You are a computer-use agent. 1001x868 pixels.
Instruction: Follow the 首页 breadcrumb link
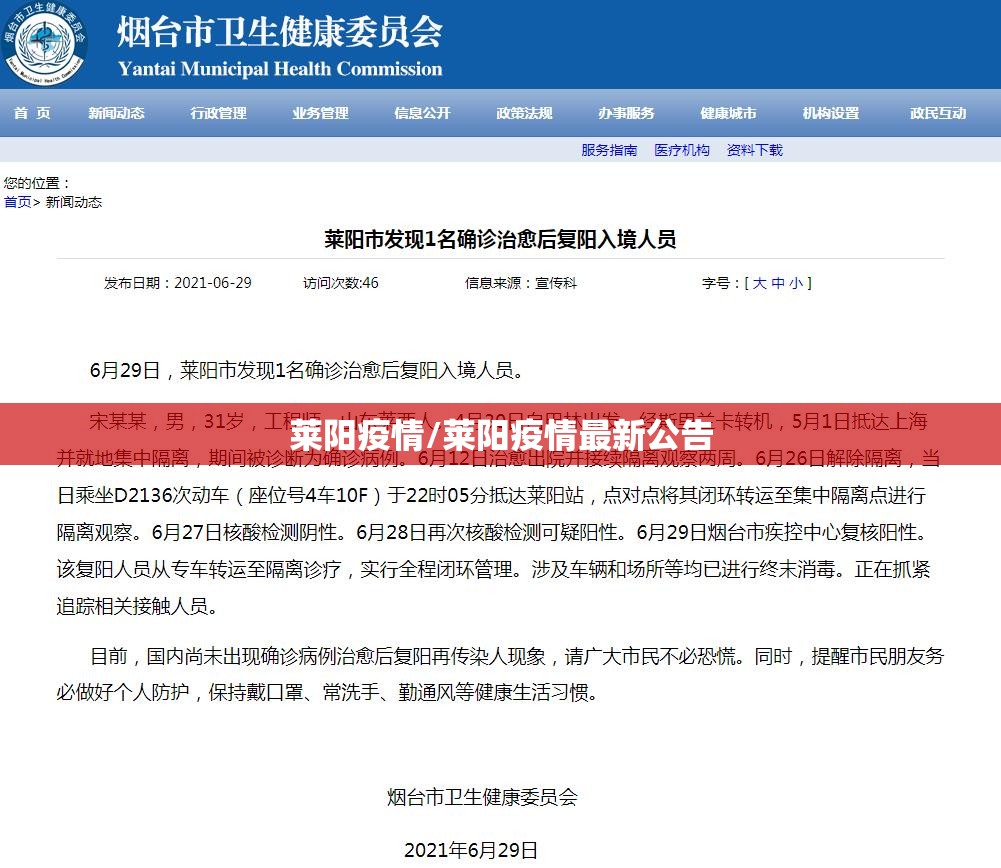point(17,202)
